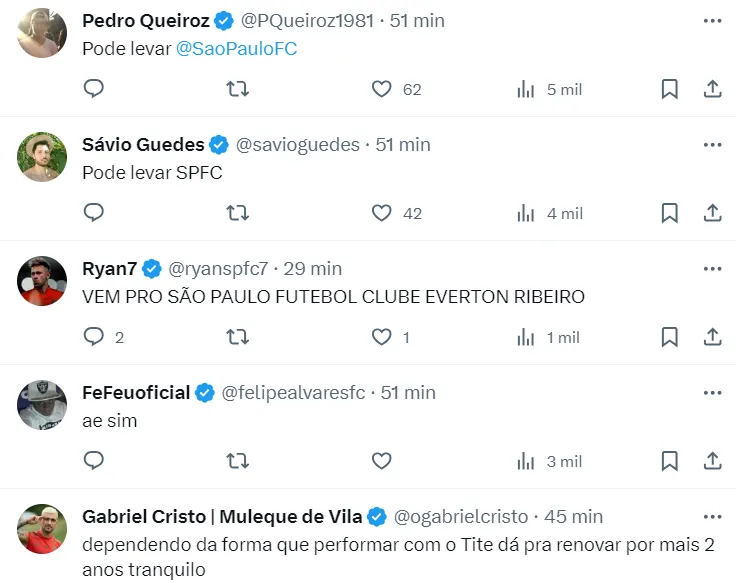The width and height of the screenshot is (736, 583).
Task: Repost Sávio Guedes' tweet
Action: (x=238, y=213)
